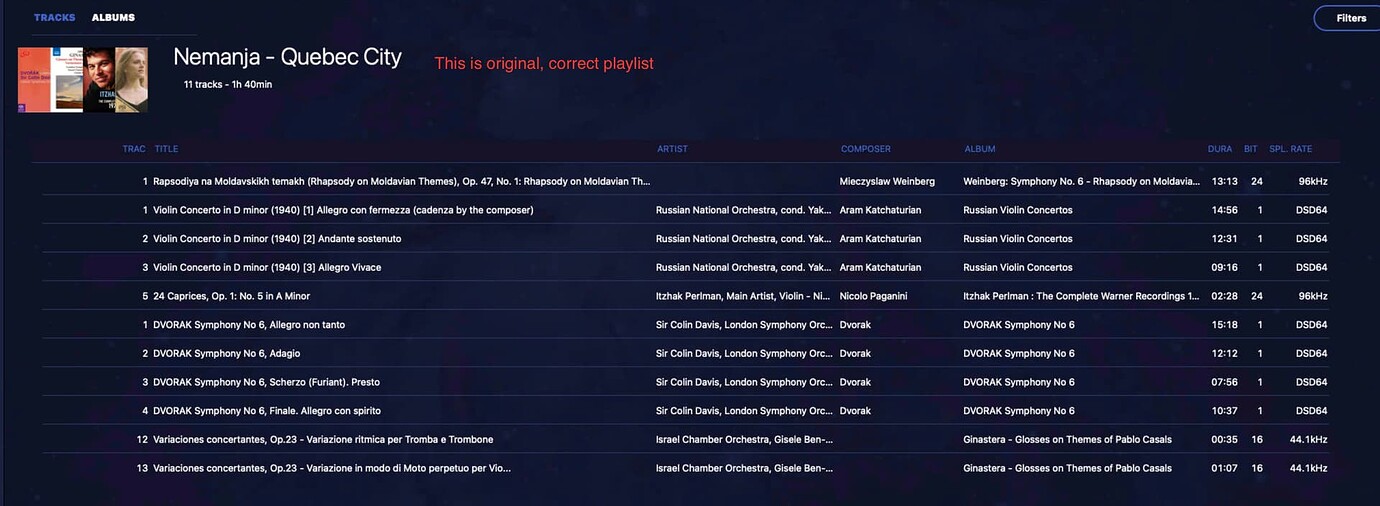Click Aram Katchaturian composer on Allegro Vivace
Screen dimensions: 1380x506
(880, 268)
